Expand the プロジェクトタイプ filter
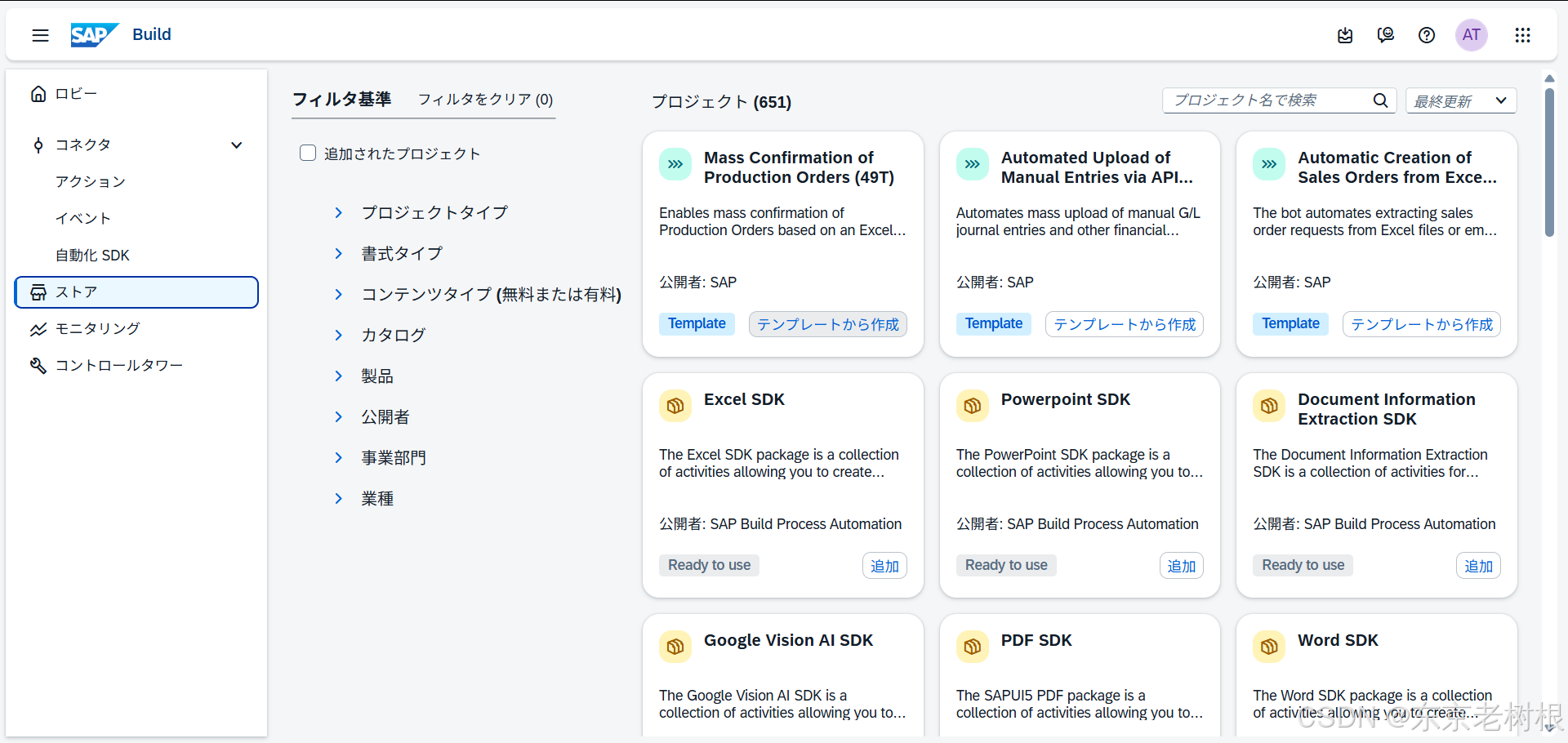This screenshot has height=743, width=1568. [x=338, y=213]
